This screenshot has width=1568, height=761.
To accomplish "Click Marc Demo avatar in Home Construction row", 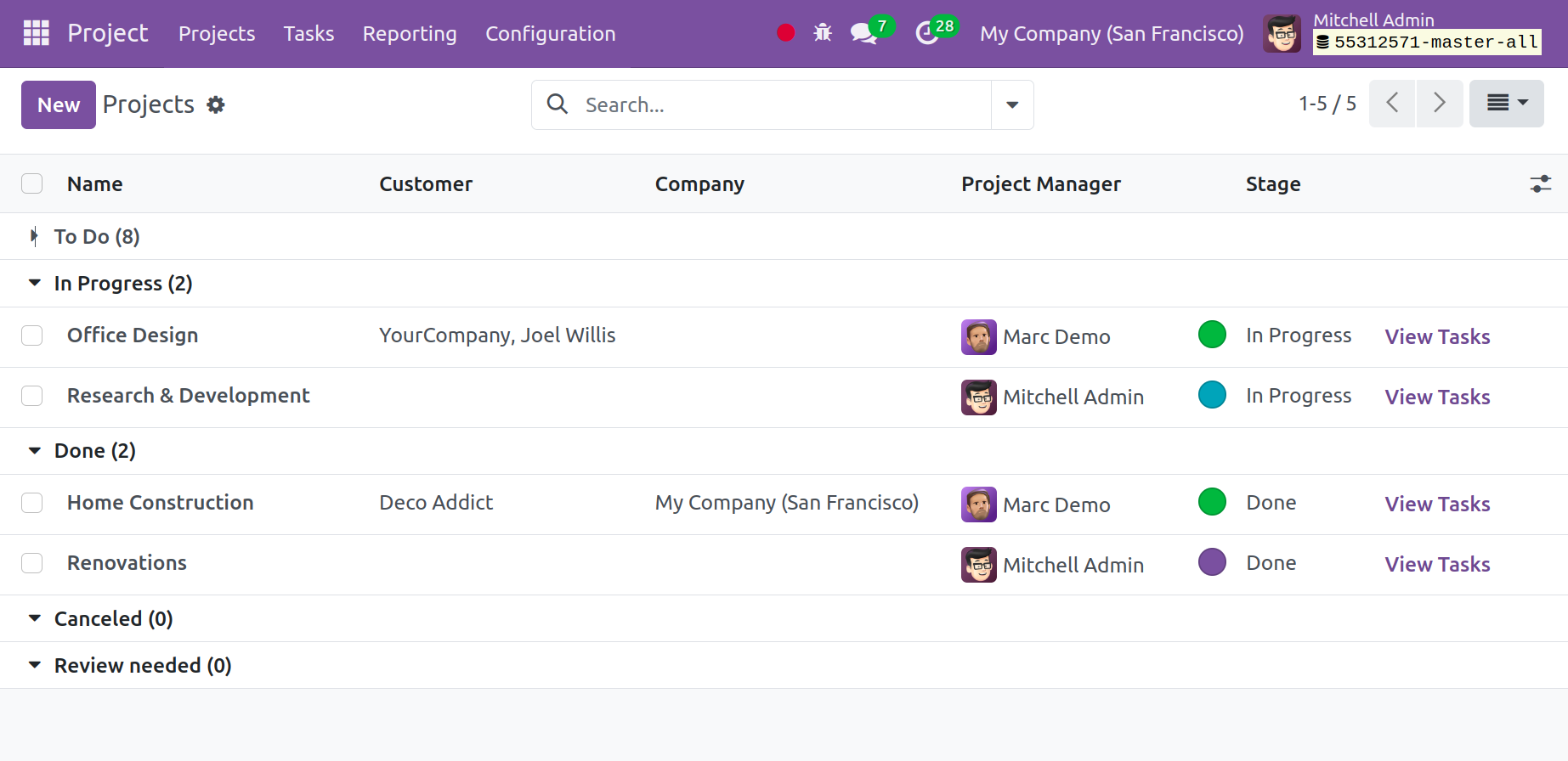I will (978, 505).
